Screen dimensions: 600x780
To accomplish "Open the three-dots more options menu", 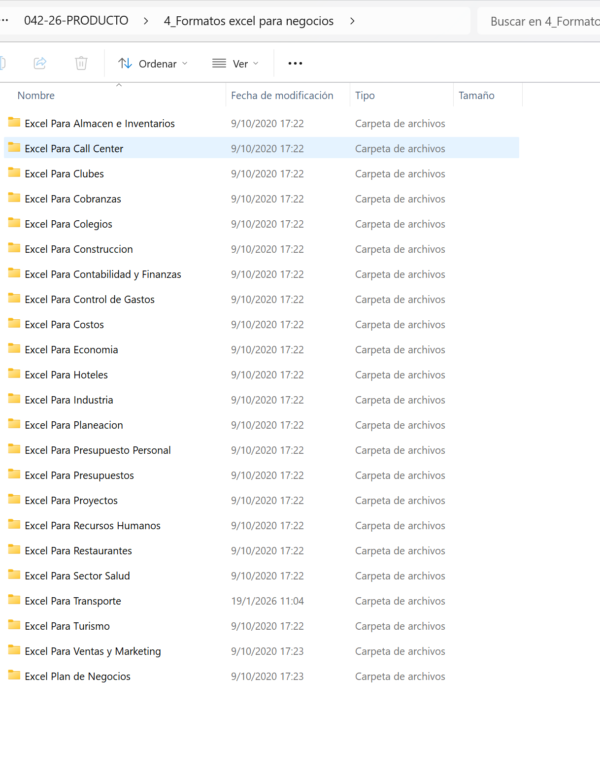I will tap(294, 63).
